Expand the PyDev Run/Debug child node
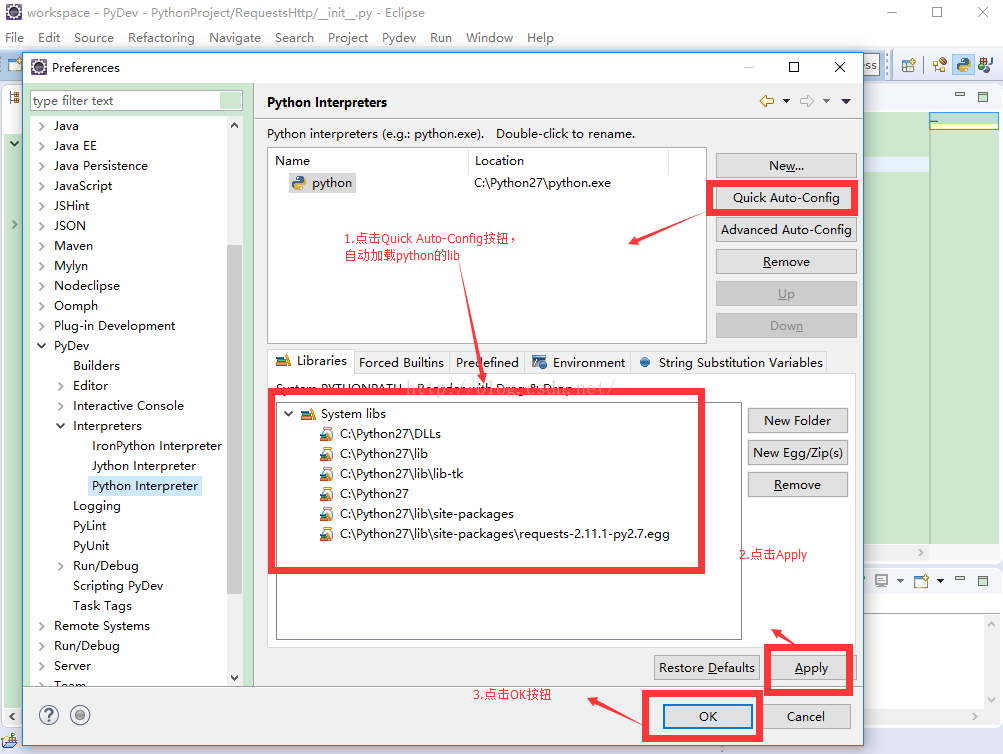This screenshot has width=1003, height=754. point(61,566)
